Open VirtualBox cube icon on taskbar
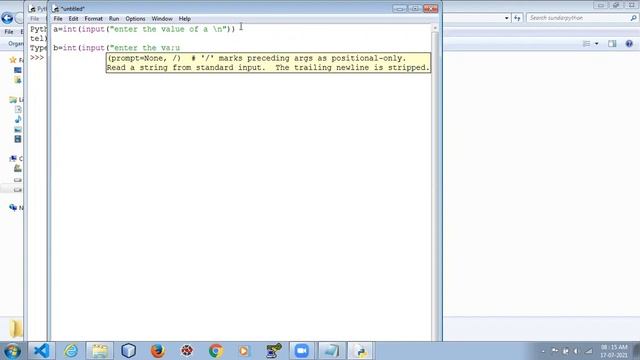 pyautogui.click(x=129, y=351)
